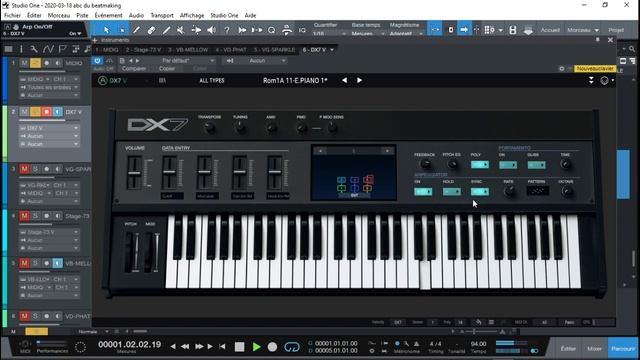Toggle Portamento GLISS switch
Screen dimensions: 640x360
coord(536,165)
